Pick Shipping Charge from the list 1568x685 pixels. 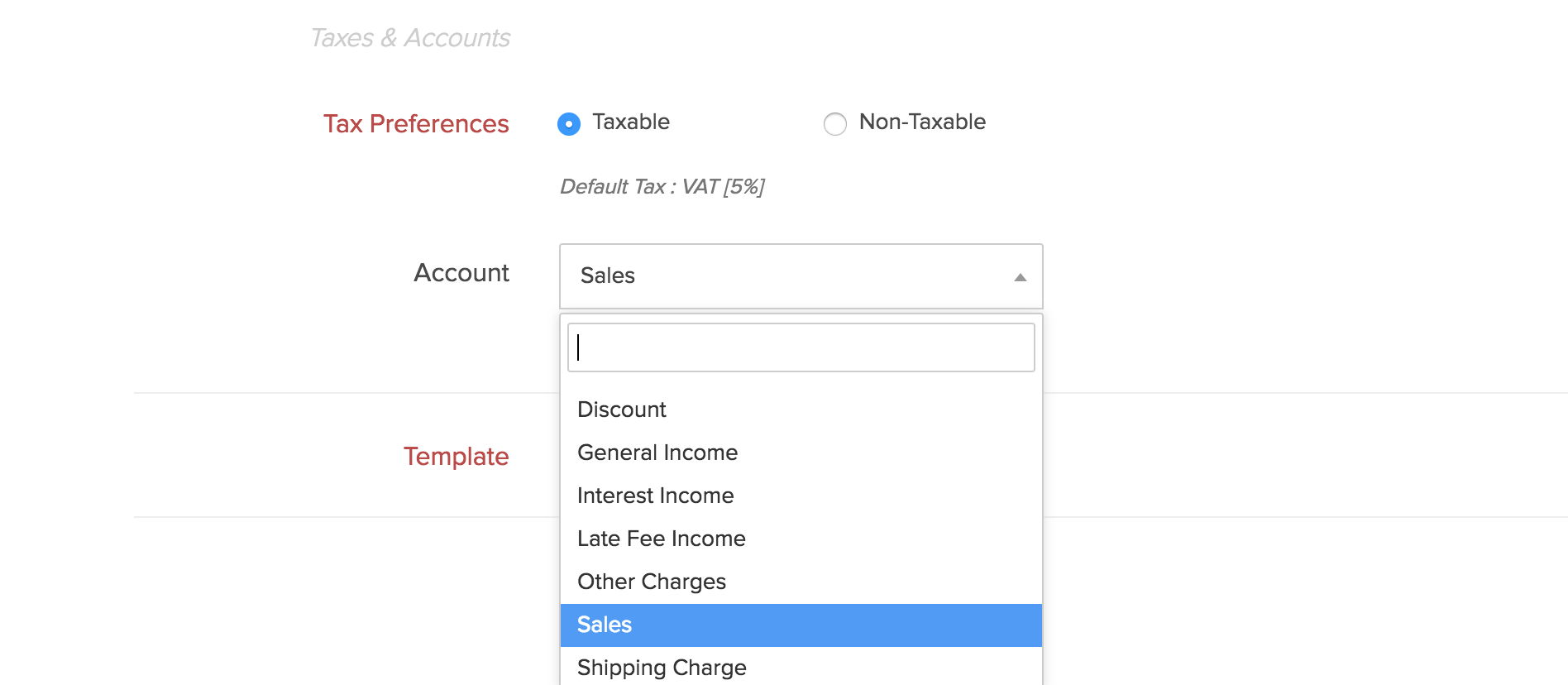801,667
